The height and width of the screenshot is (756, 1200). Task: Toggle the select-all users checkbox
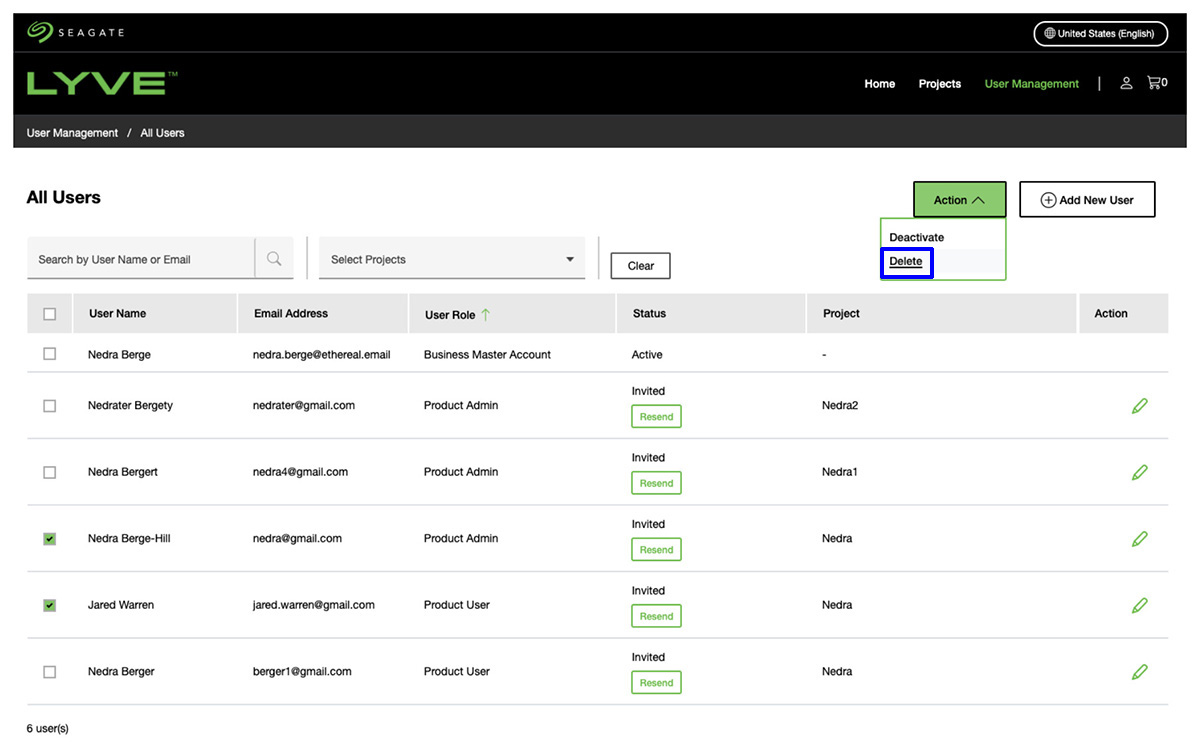coord(50,314)
